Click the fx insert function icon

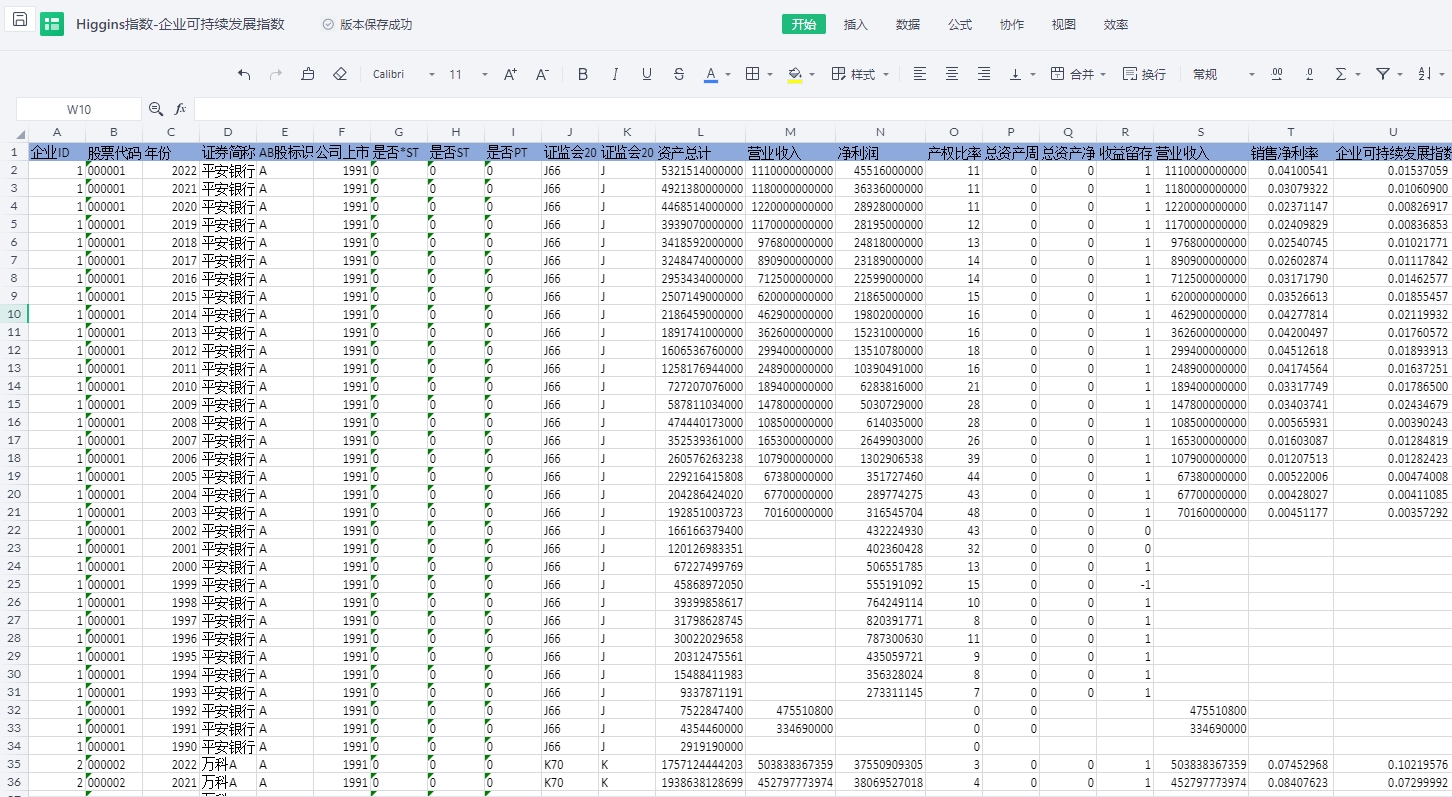click(x=181, y=109)
